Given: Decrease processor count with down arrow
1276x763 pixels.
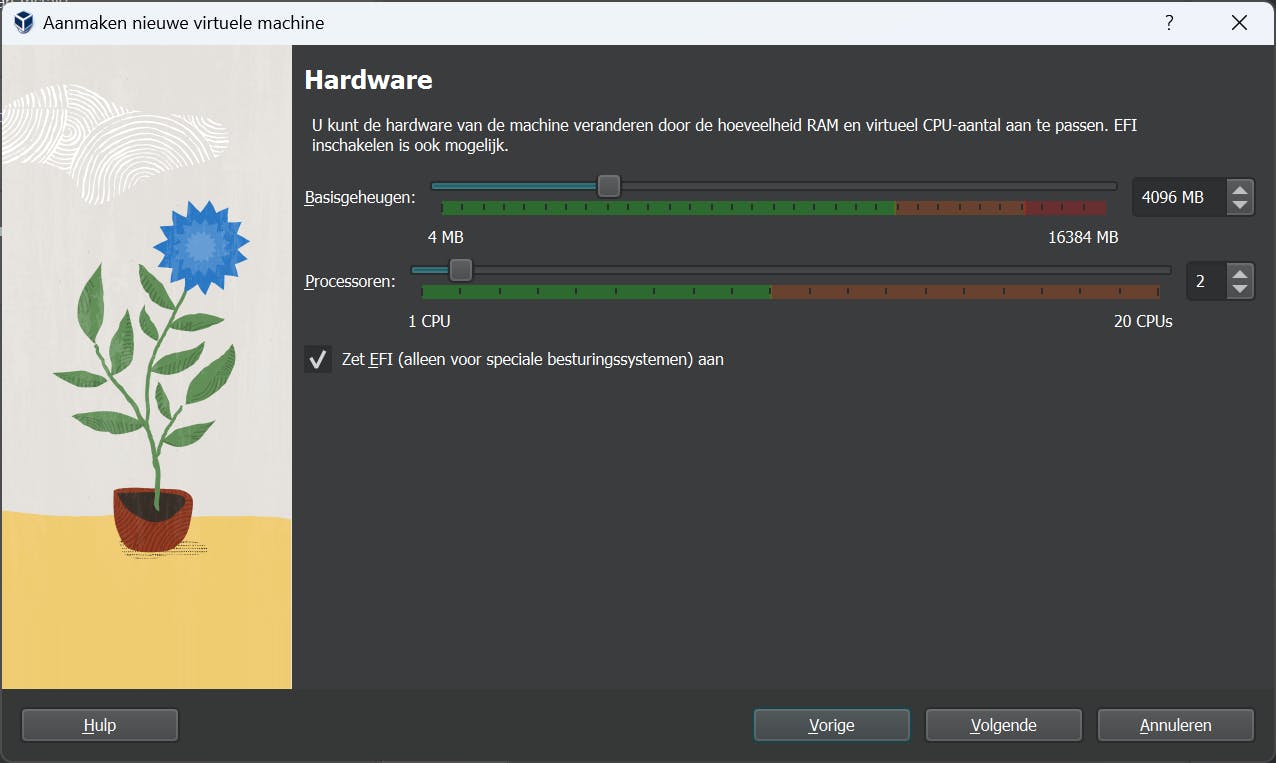Looking at the screenshot, I should tap(1240, 289).
